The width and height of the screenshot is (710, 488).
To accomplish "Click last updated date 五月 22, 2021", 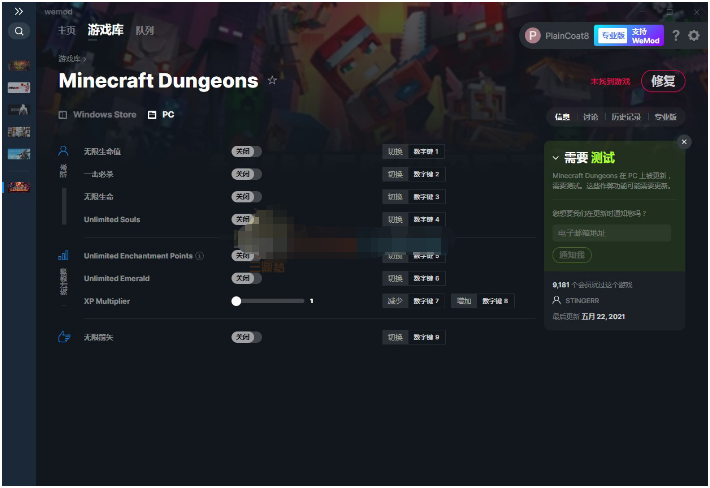I will tap(603, 316).
